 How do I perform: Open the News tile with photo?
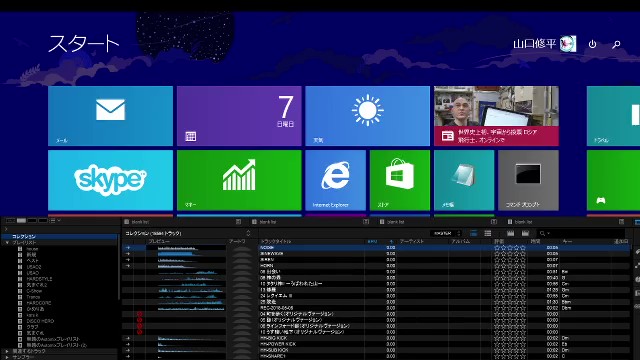point(496,116)
